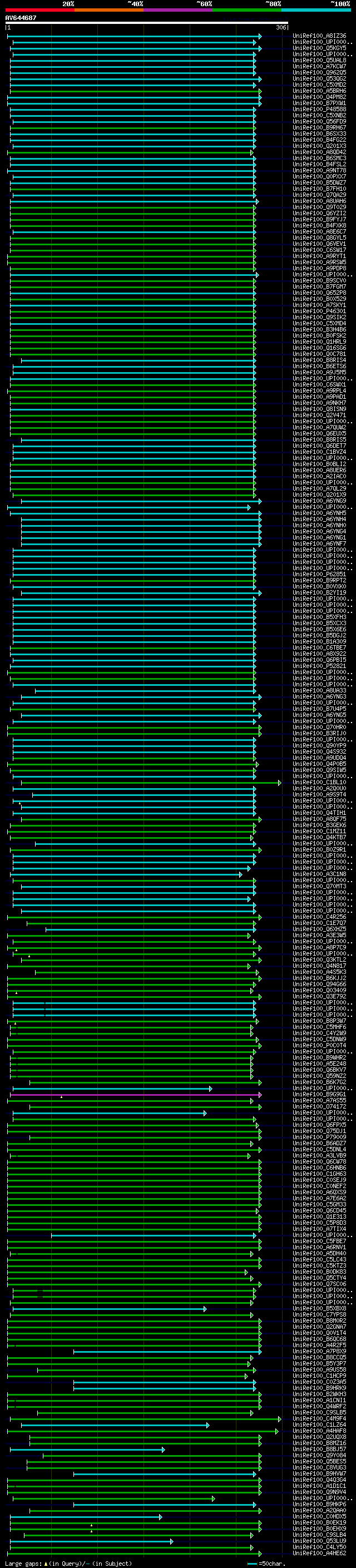Open the UniRef100_A5BRH6 hit label
This screenshot has width=356, height=1568.
click(x=319, y=91)
